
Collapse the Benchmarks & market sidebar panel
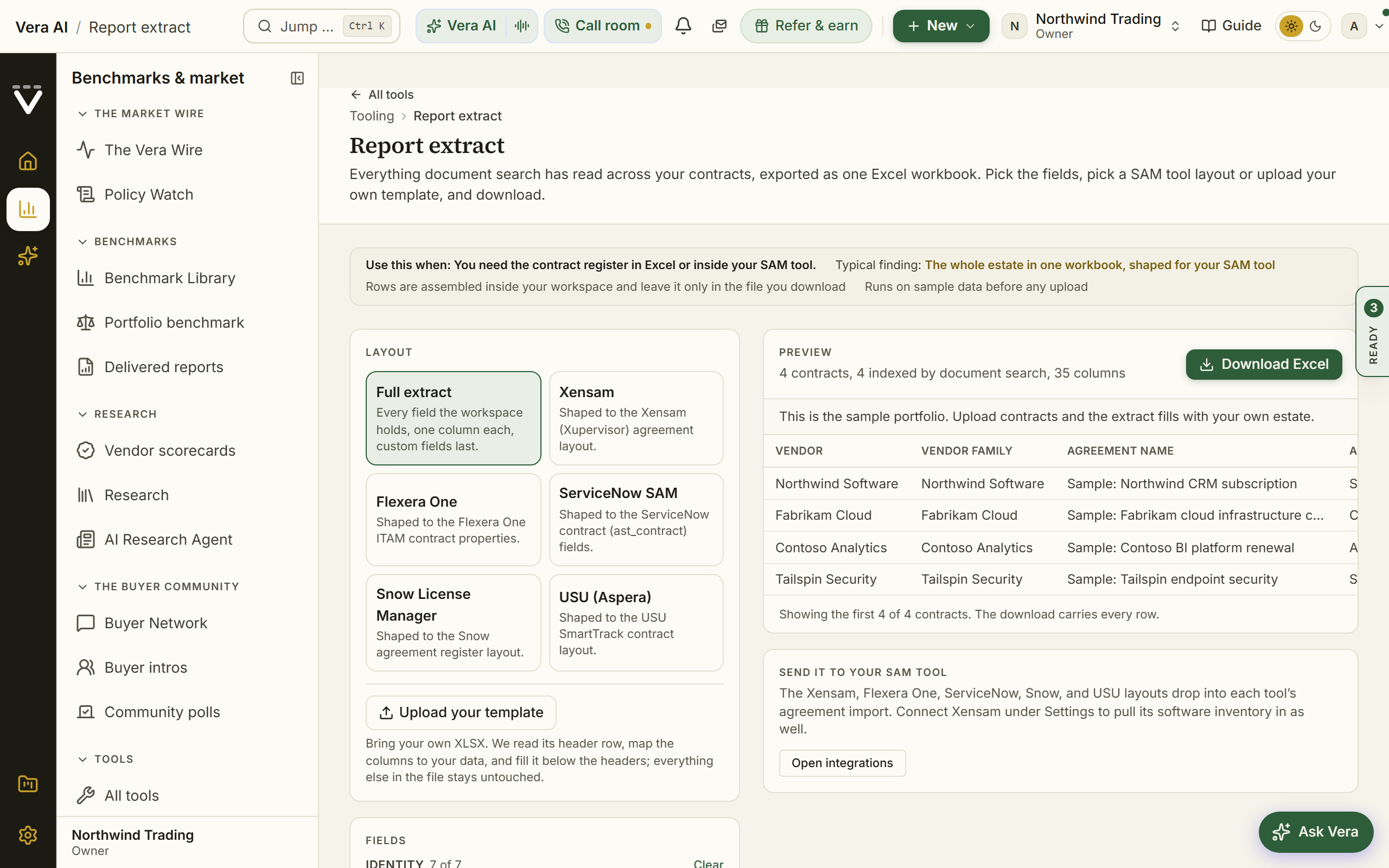297,78
